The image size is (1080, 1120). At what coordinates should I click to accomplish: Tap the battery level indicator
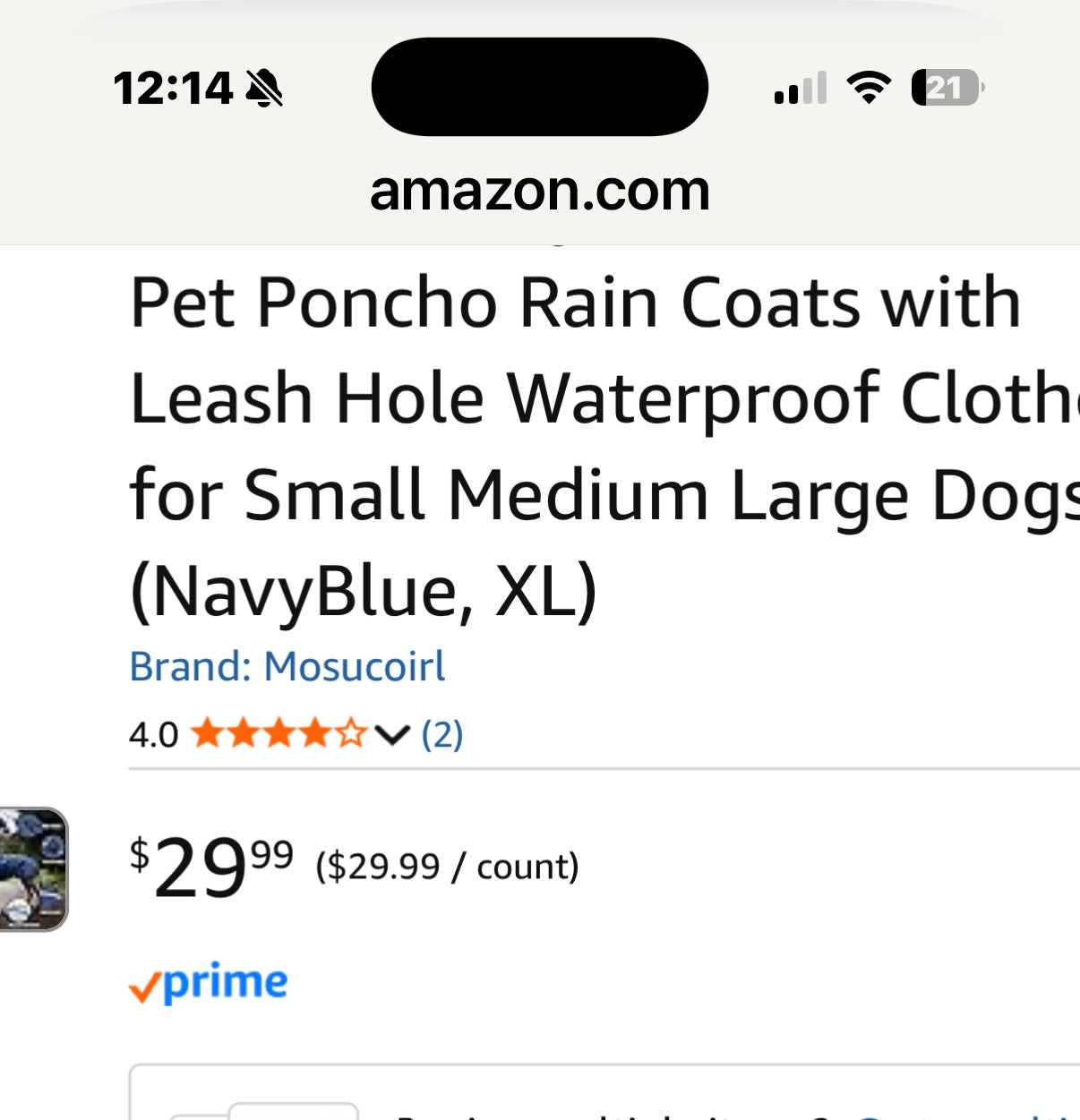point(947,88)
